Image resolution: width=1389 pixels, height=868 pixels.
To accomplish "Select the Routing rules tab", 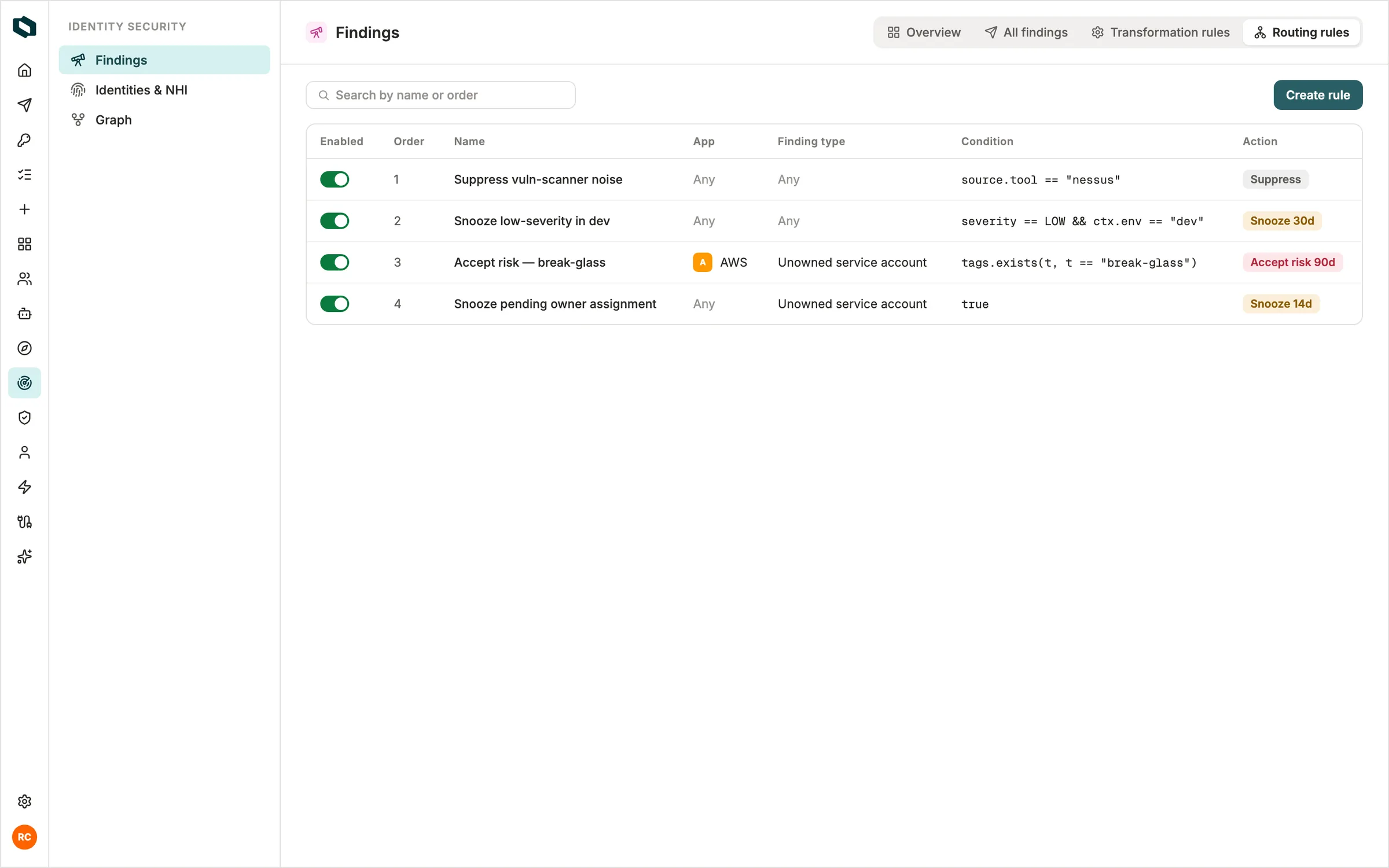I will click(x=1302, y=32).
